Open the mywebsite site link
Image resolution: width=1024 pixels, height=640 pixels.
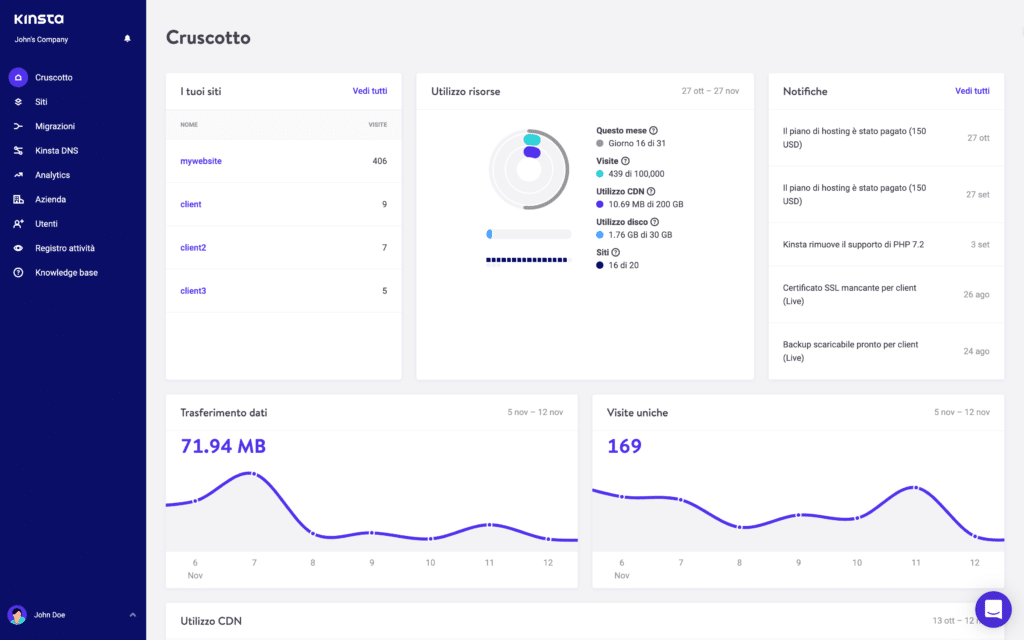tap(201, 161)
